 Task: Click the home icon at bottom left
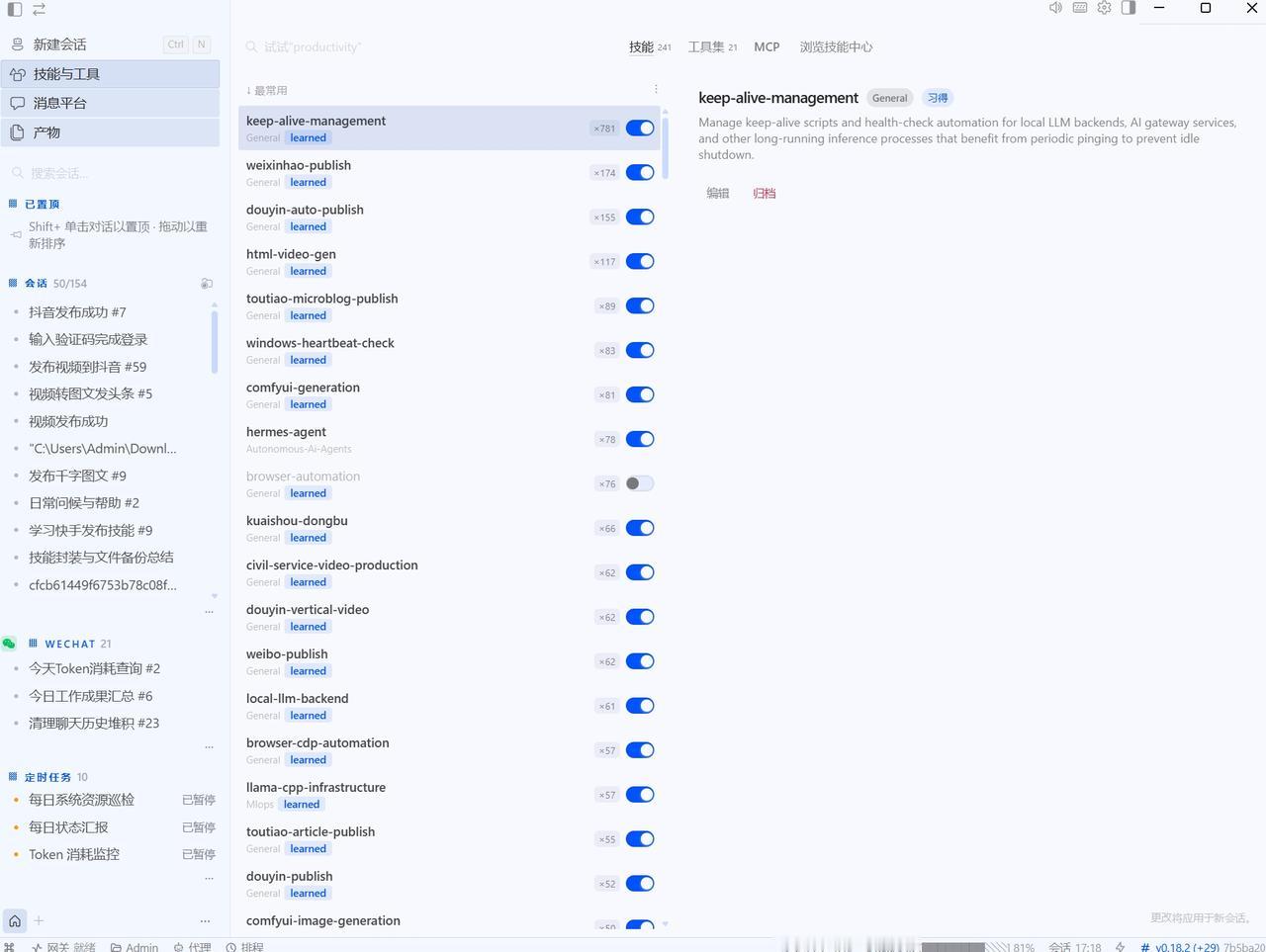pyautogui.click(x=15, y=921)
